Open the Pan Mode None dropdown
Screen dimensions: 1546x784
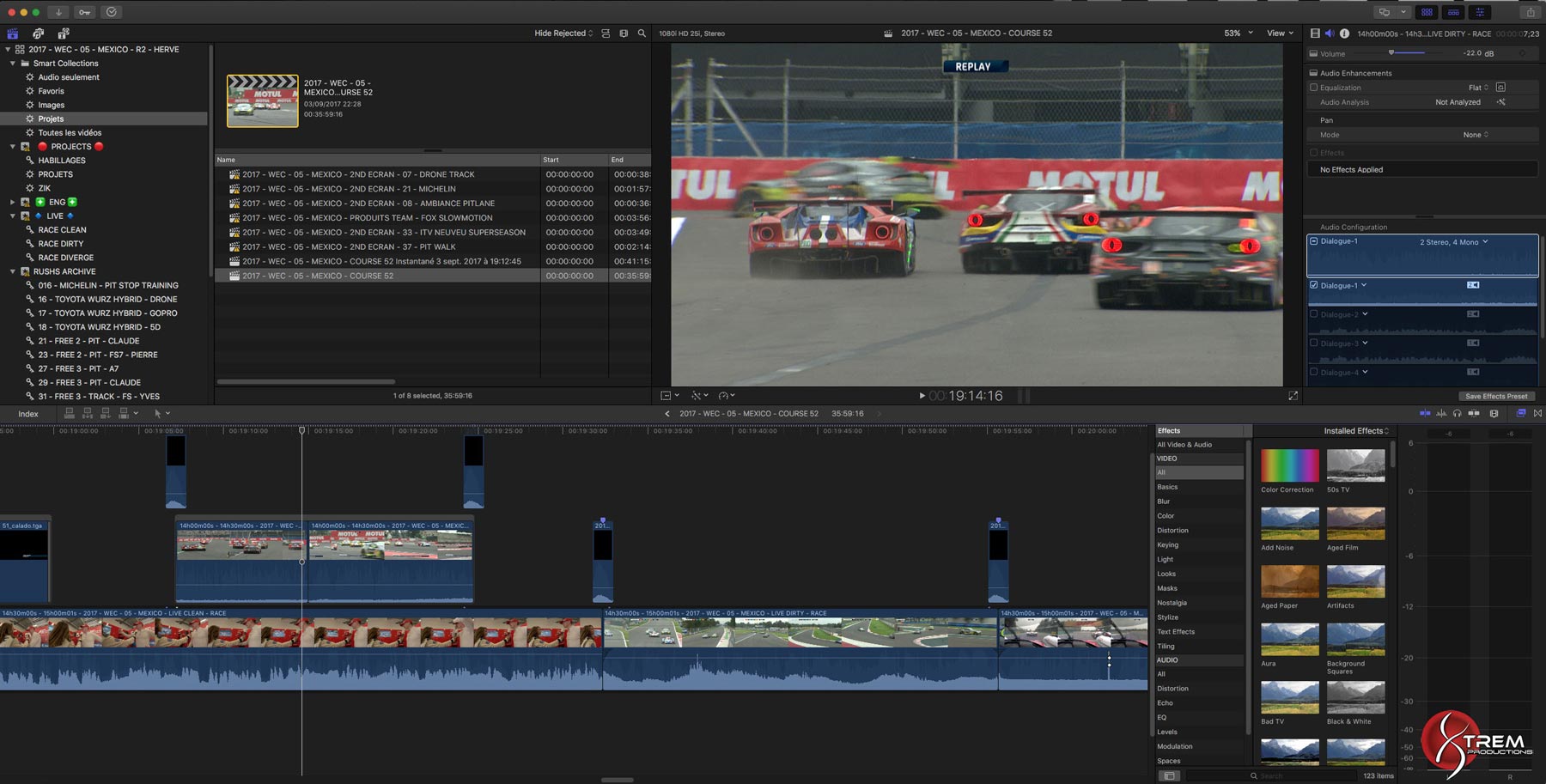pyautogui.click(x=1476, y=135)
